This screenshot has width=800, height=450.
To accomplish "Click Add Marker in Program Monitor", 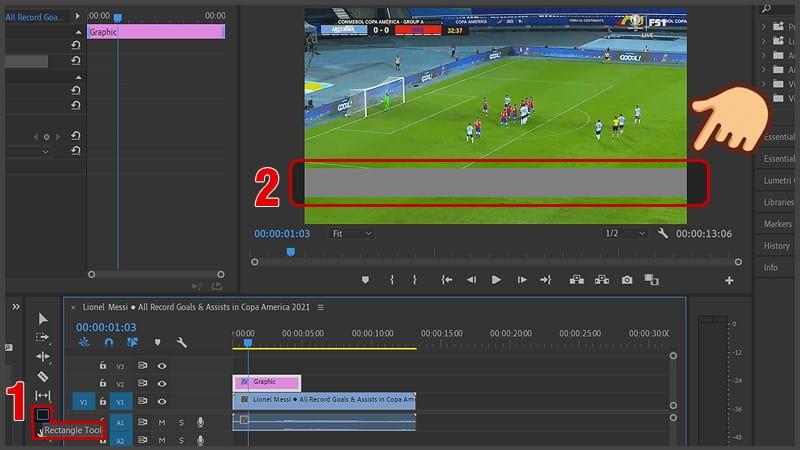I will click(365, 280).
